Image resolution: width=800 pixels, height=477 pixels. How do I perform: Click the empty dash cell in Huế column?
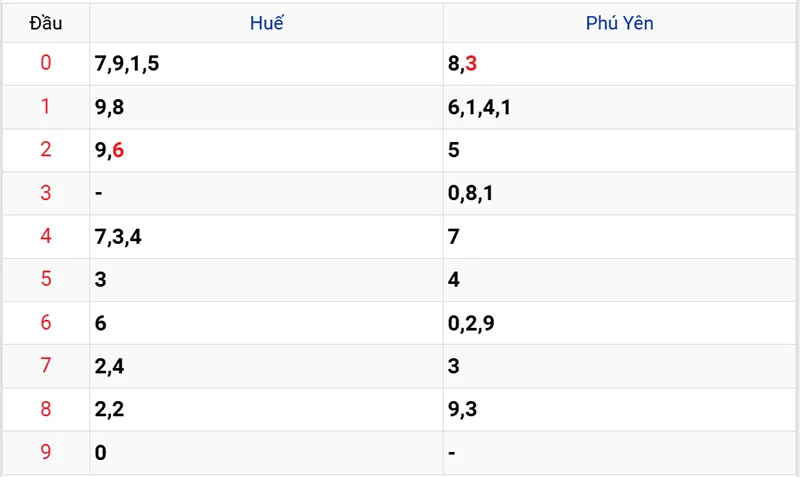click(99, 193)
